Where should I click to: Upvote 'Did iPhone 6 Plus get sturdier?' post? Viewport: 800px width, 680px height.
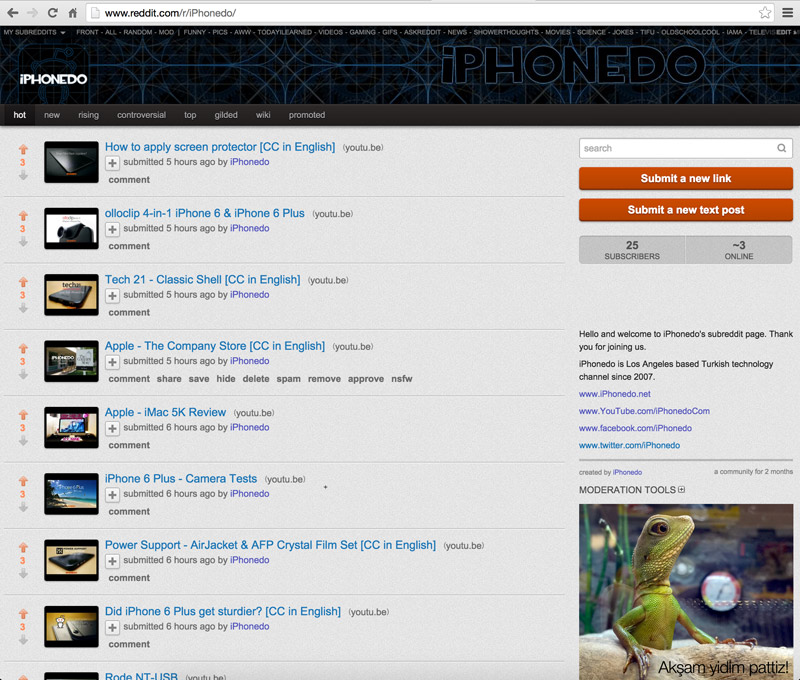23,614
